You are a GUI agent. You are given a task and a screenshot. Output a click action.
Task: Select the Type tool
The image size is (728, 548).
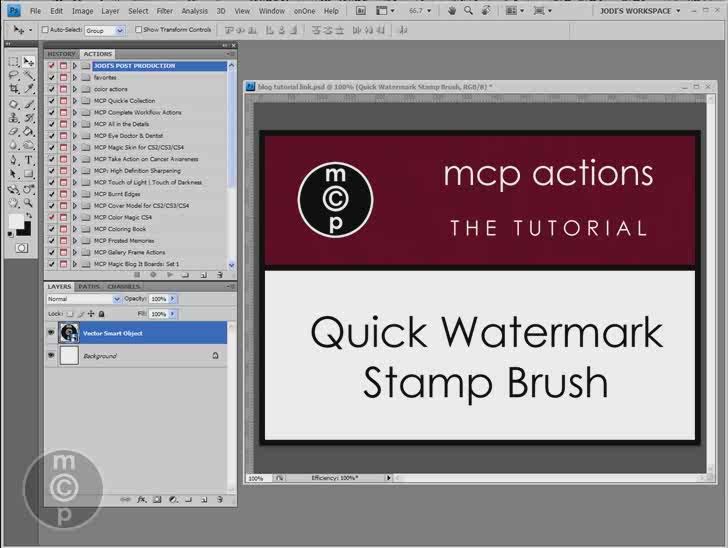pyautogui.click(x=28, y=160)
